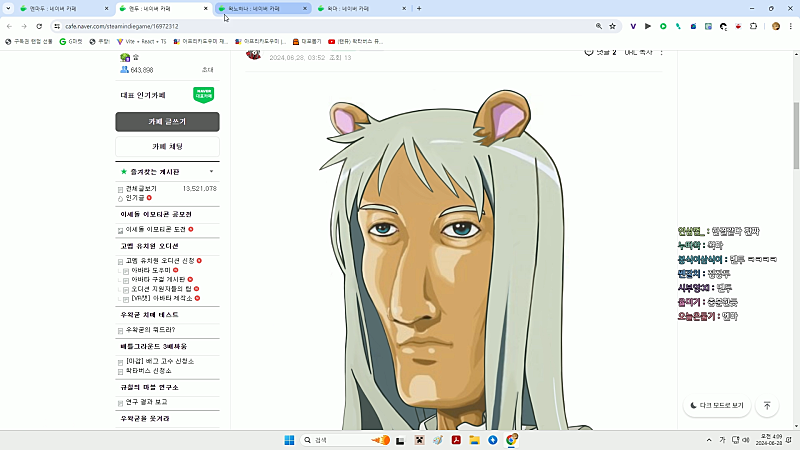Click the 초대 link beside member count
The image size is (800, 450).
pyautogui.click(x=207, y=70)
